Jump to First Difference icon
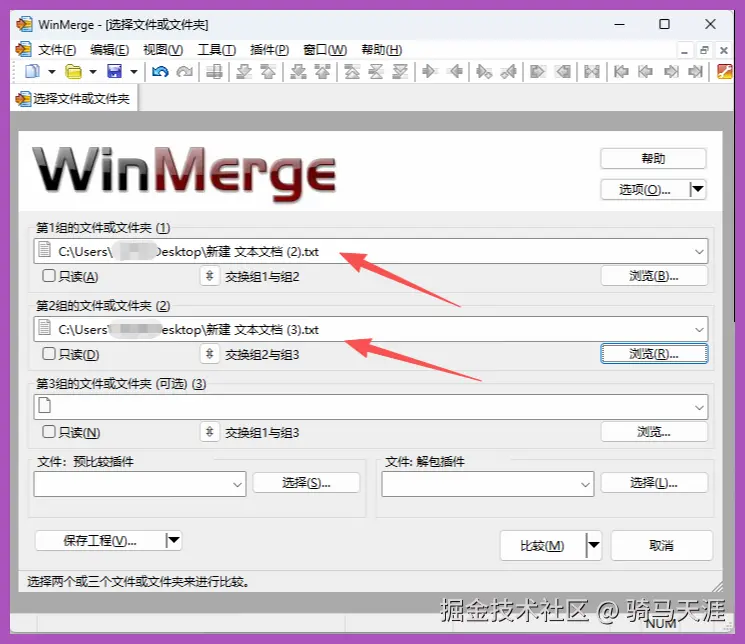 tap(352, 72)
